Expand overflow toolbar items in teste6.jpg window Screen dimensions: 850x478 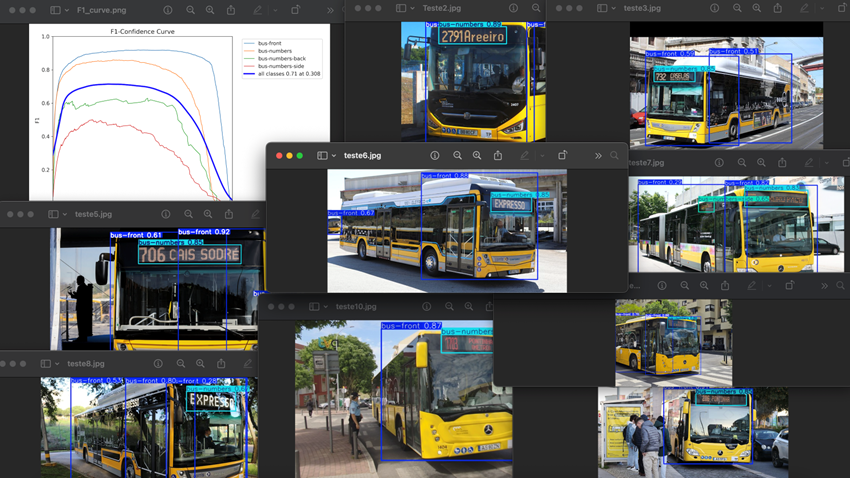598,156
